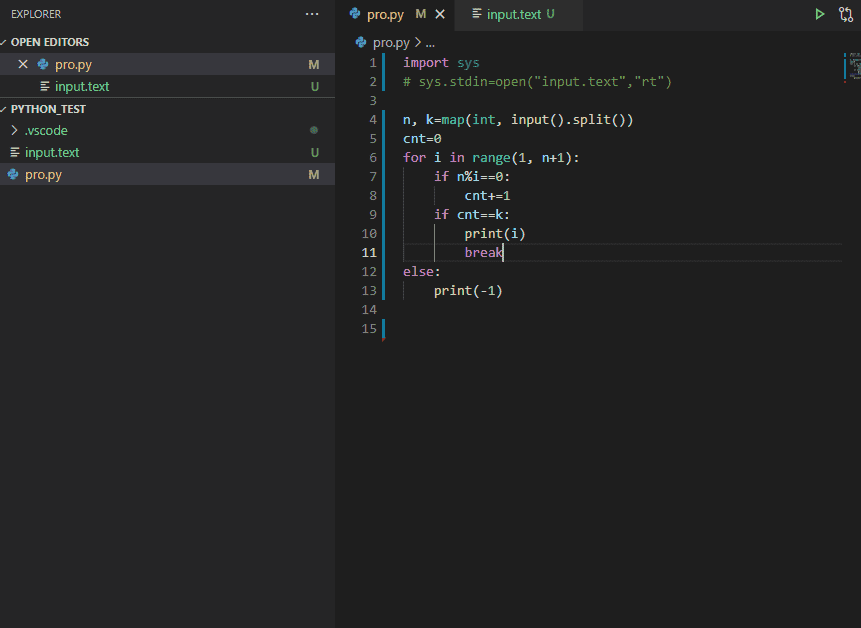Screen dimensions: 861x628
Task: Place cursor on 'import sys' code line
Action: 441,63
